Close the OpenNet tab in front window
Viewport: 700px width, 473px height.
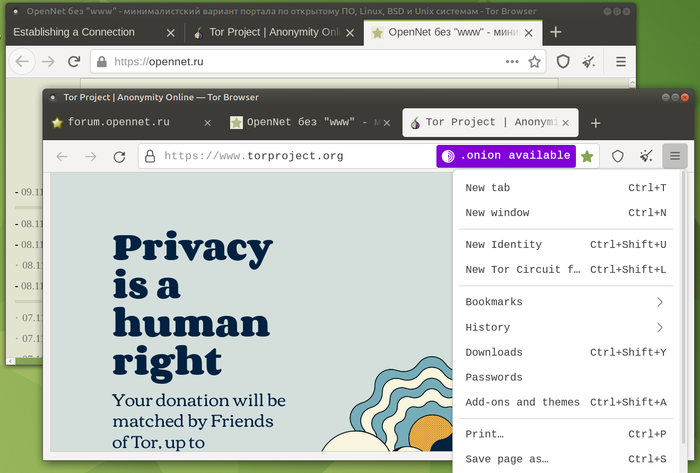(x=387, y=123)
